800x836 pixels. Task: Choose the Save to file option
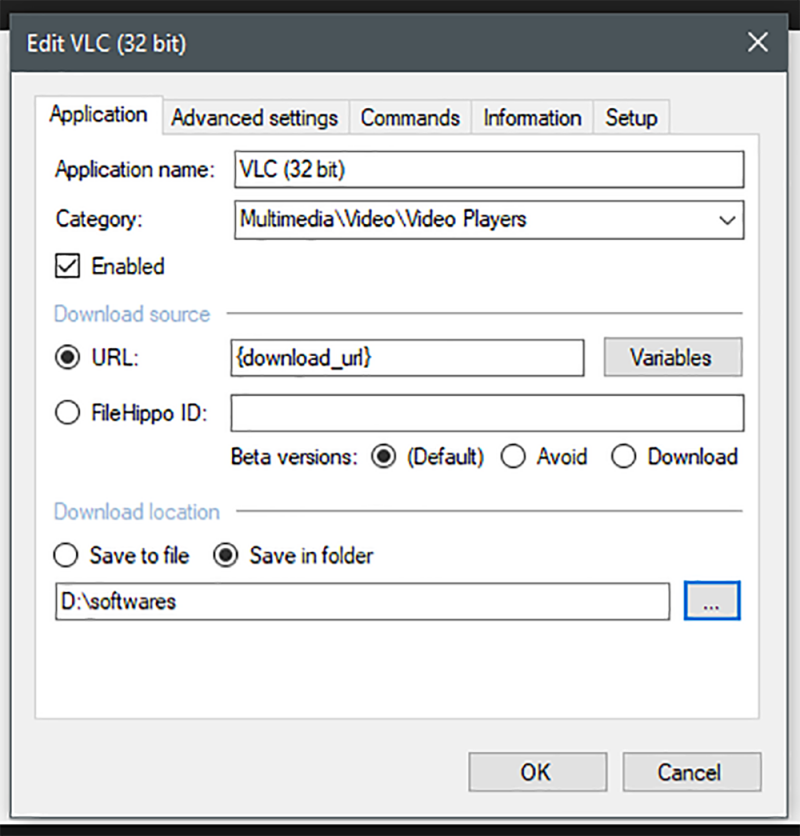coord(67,555)
